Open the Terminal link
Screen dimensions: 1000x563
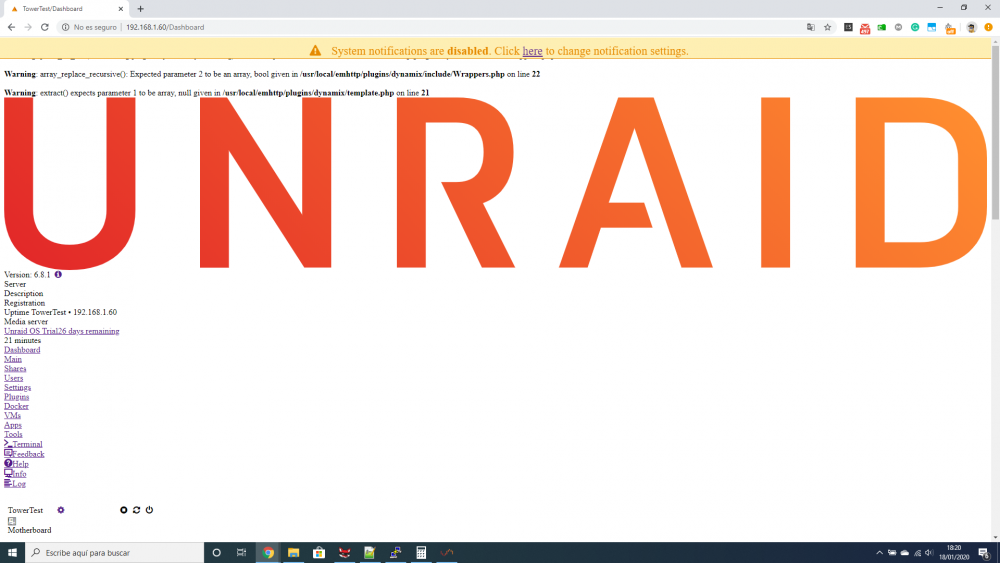point(23,444)
